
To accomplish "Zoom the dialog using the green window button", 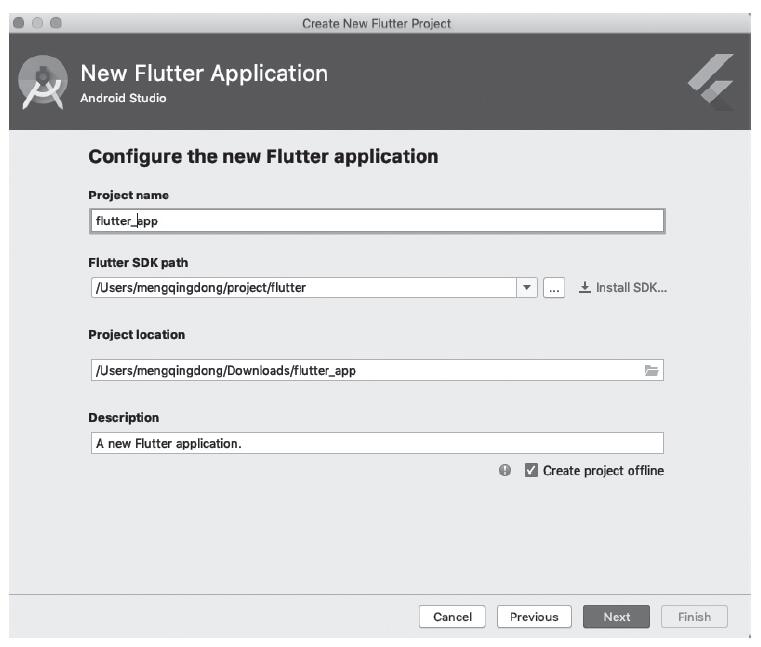I will [x=55, y=23].
